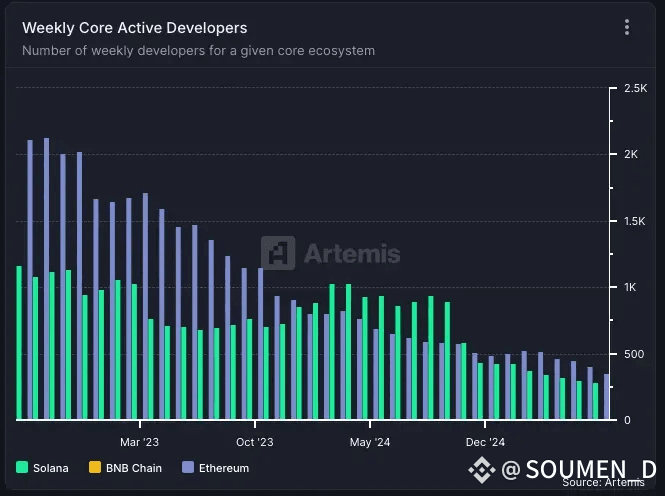Click the May '24 axis label
This screenshot has height=496, width=665.
pos(370,442)
